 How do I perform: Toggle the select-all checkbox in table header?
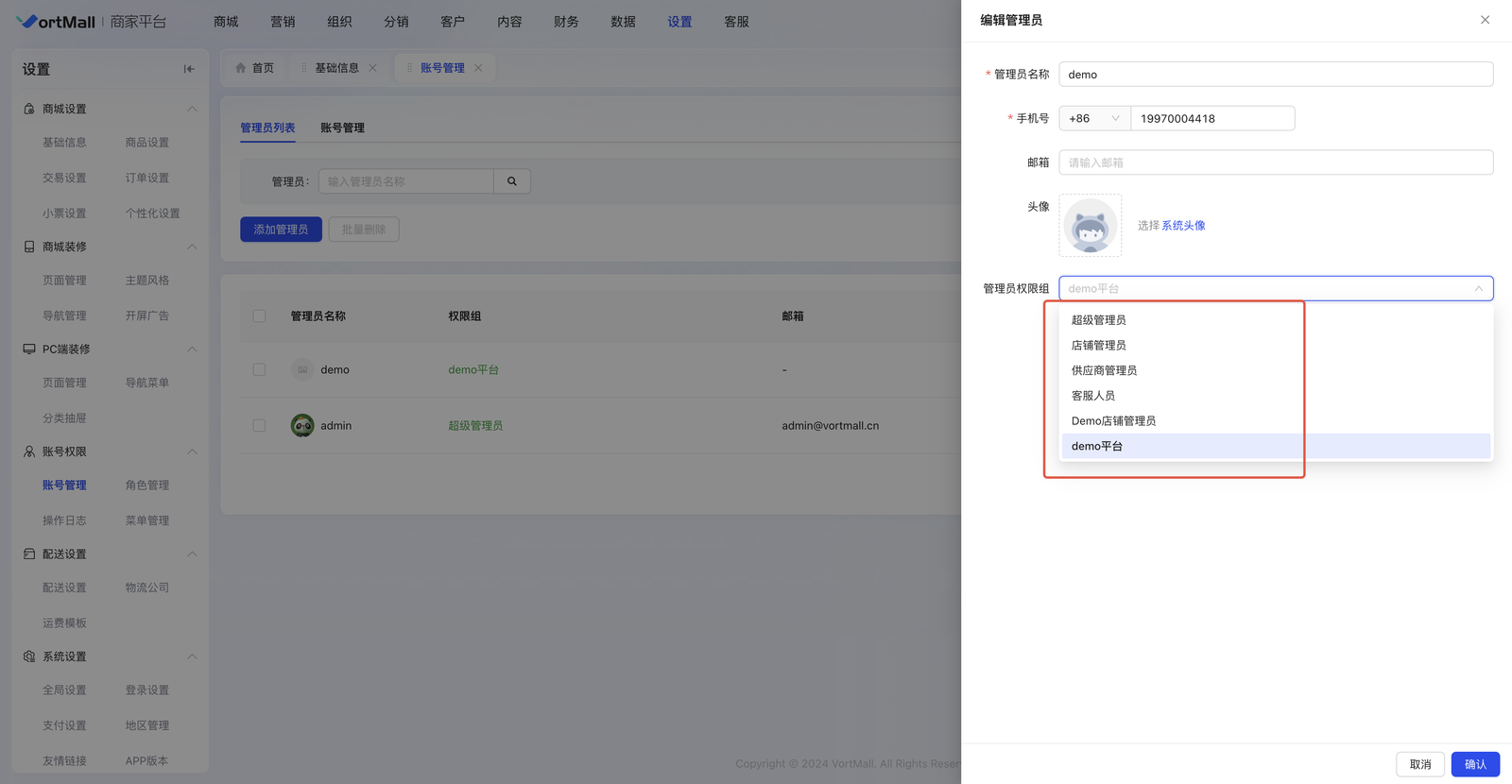click(259, 316)
